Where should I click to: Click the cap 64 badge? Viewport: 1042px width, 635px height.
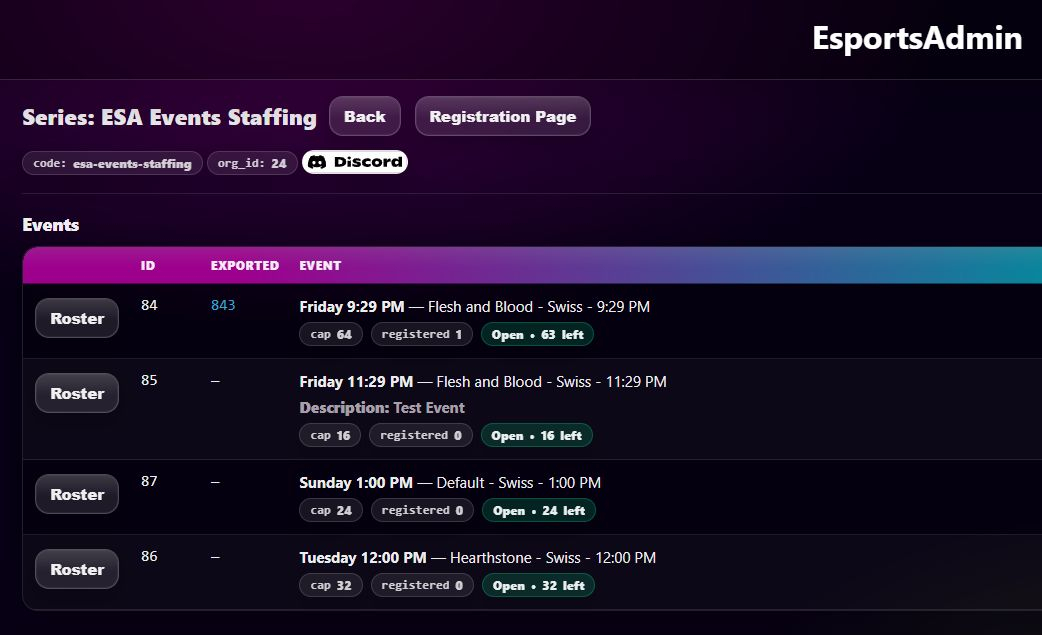click(x=331, y=335)
